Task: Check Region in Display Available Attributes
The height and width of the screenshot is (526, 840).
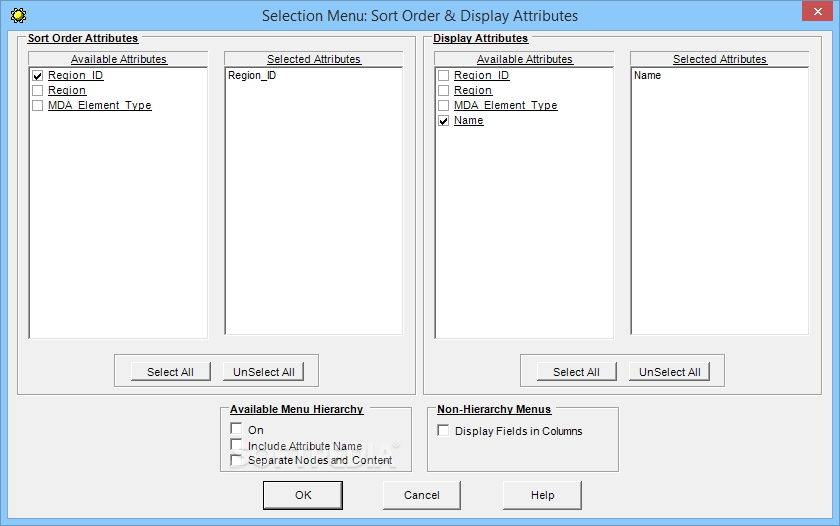Action: pos(444,91)
